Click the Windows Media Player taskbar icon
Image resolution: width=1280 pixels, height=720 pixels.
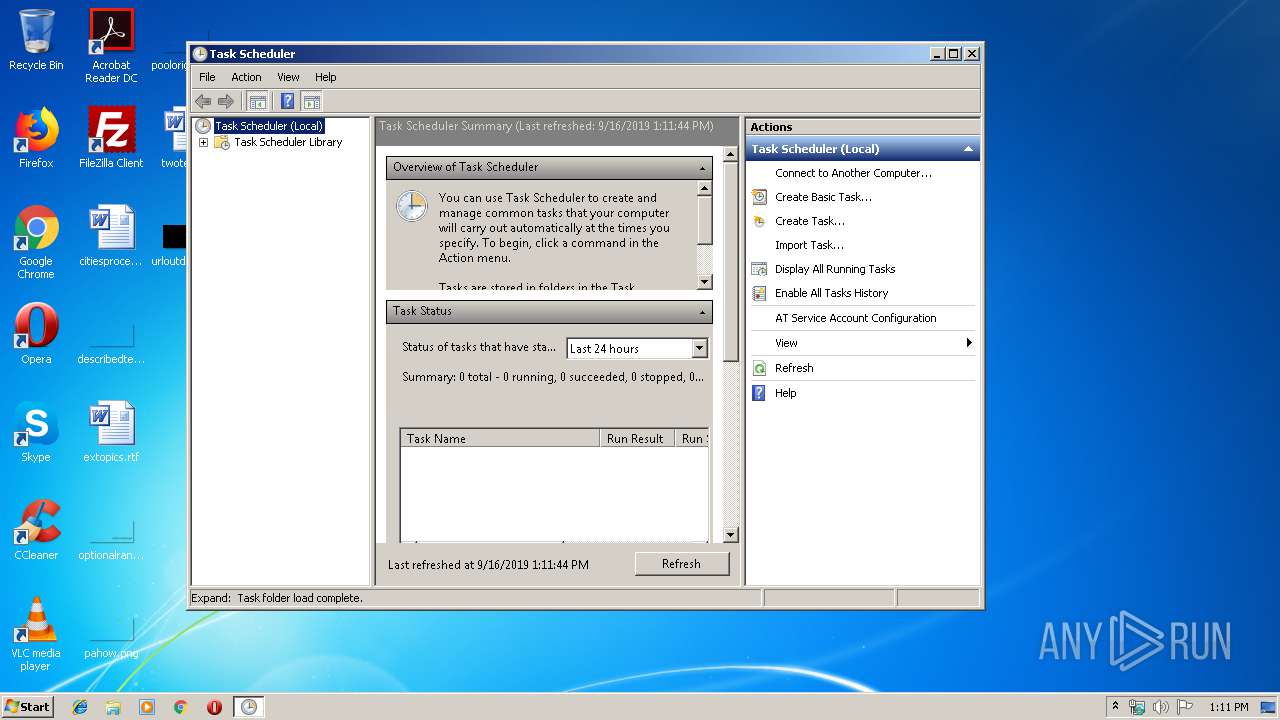click(147, 707)
